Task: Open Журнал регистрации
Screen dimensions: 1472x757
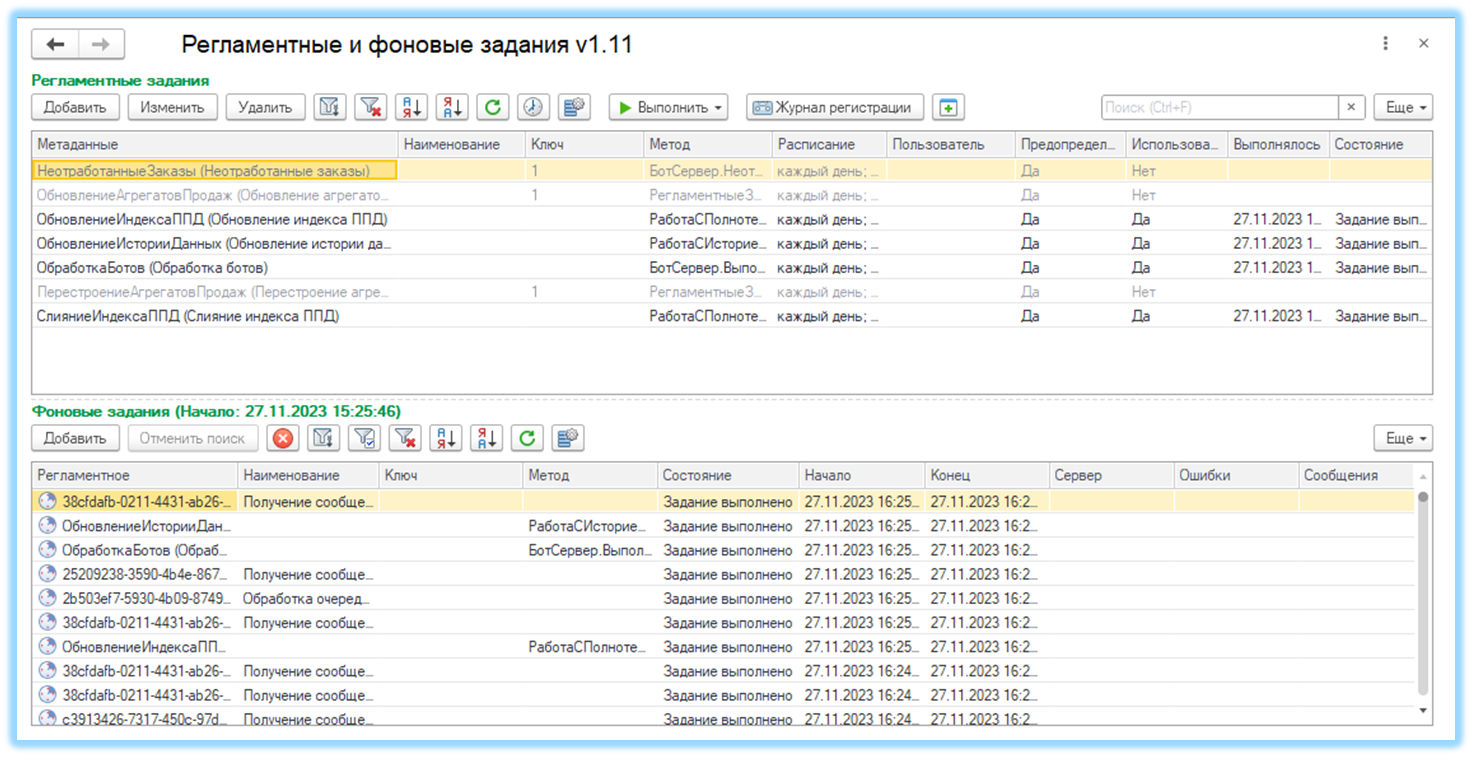Action: pyautogui.click(x=834, y=107)
